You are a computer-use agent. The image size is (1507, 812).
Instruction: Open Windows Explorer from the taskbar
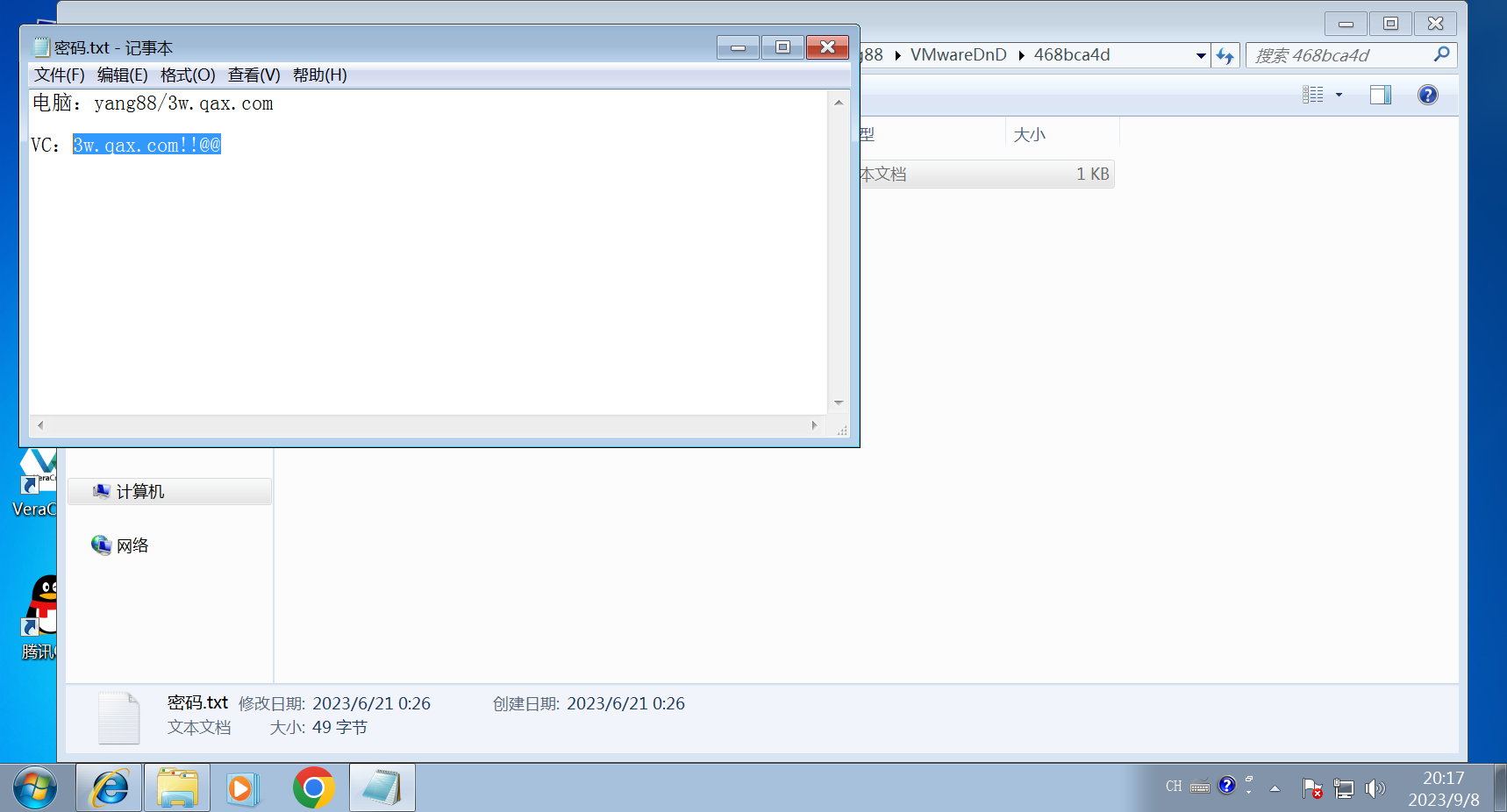point(177,787)
